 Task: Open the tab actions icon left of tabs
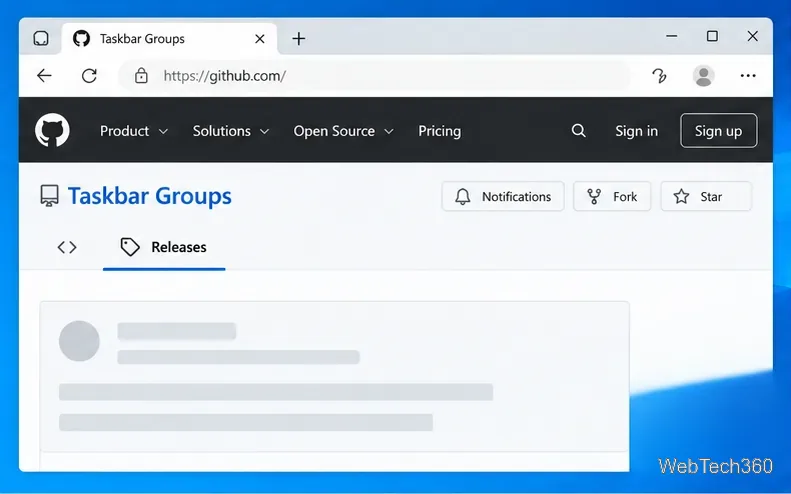click(x=41, y=38)
